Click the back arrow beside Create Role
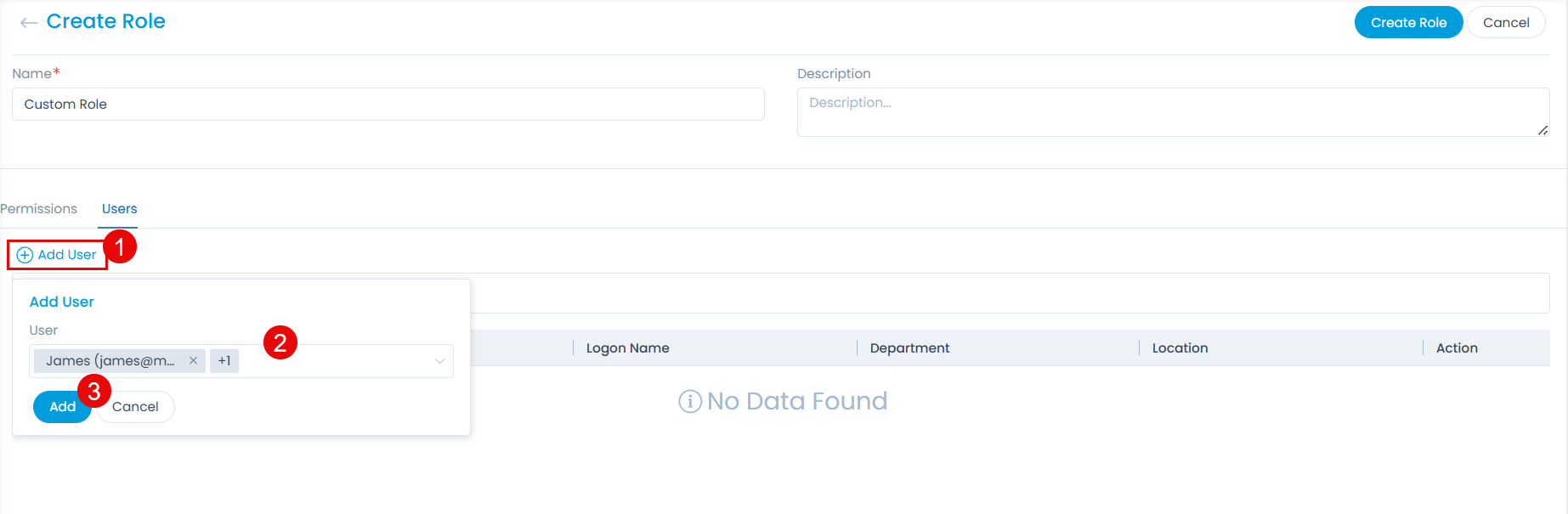The width and height of the screenshot is (1568, 514). click(x=29, y=23)
